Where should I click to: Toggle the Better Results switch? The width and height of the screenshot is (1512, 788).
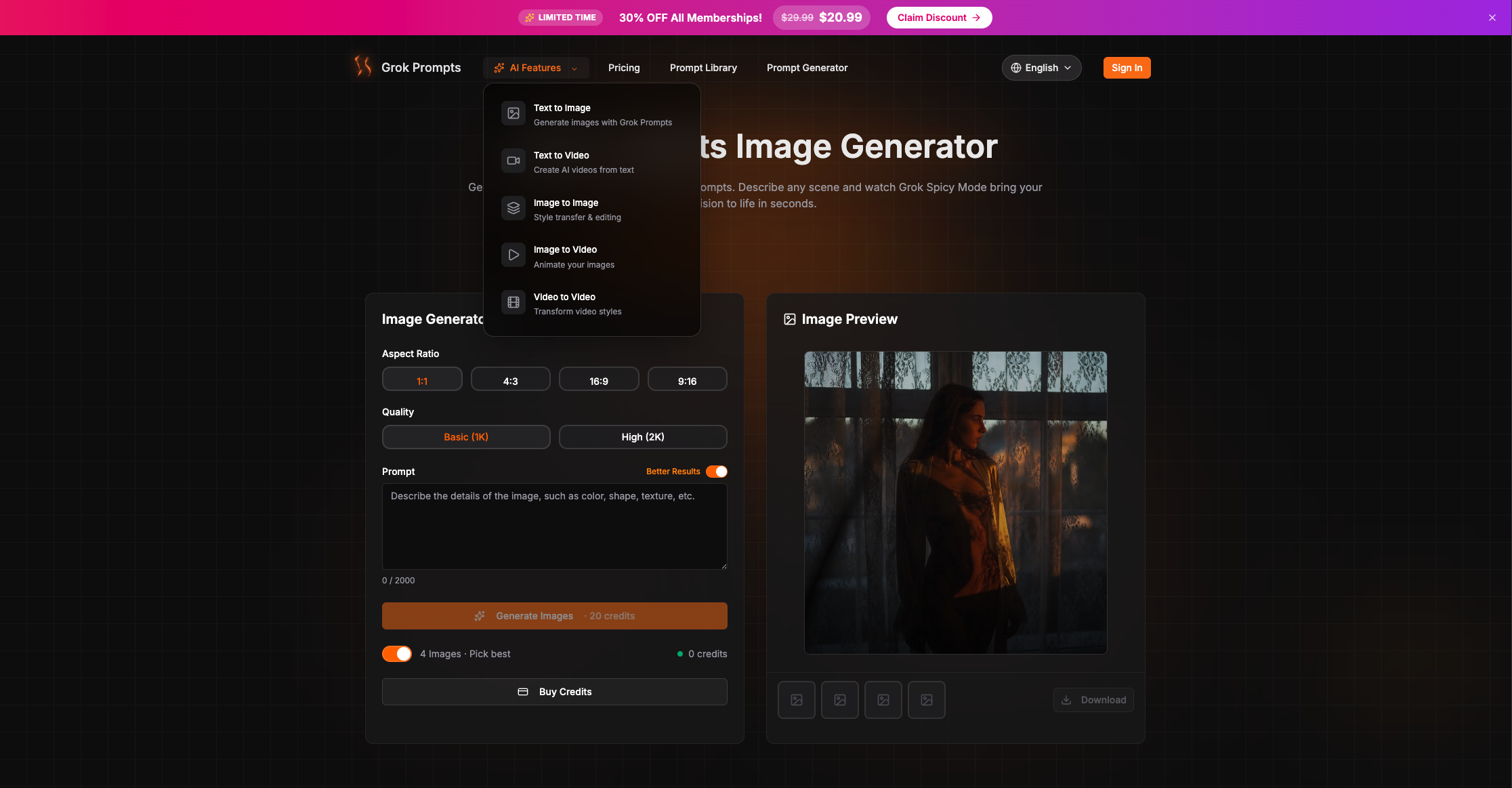(x=717, y=472)
